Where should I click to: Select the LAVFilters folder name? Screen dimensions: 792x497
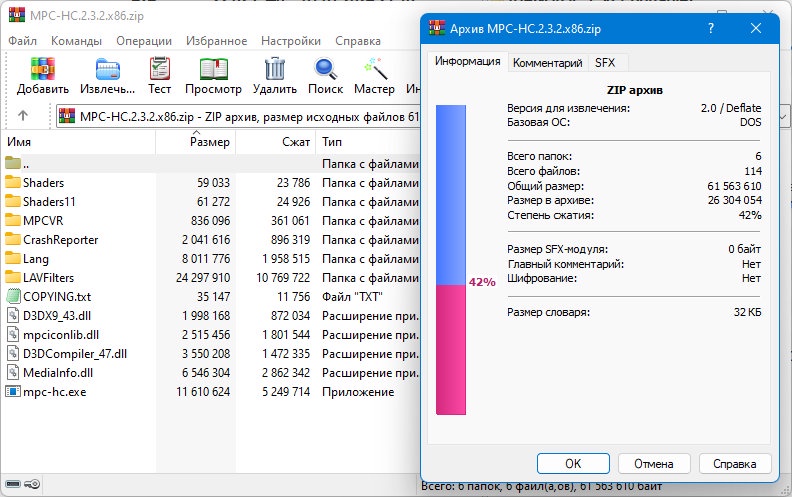[48, 277]
